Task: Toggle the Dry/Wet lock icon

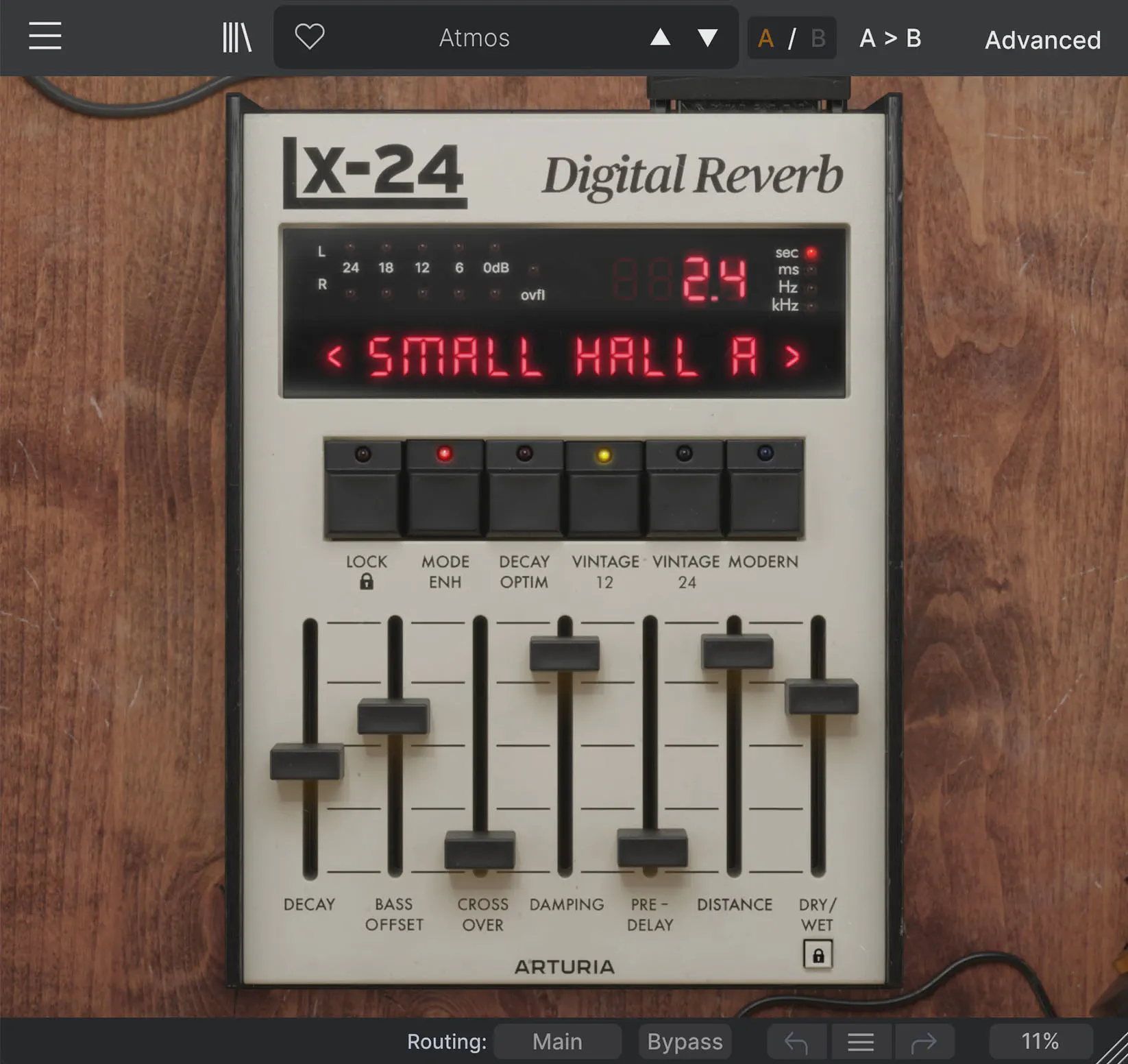Action: click(x=818, y=955)
